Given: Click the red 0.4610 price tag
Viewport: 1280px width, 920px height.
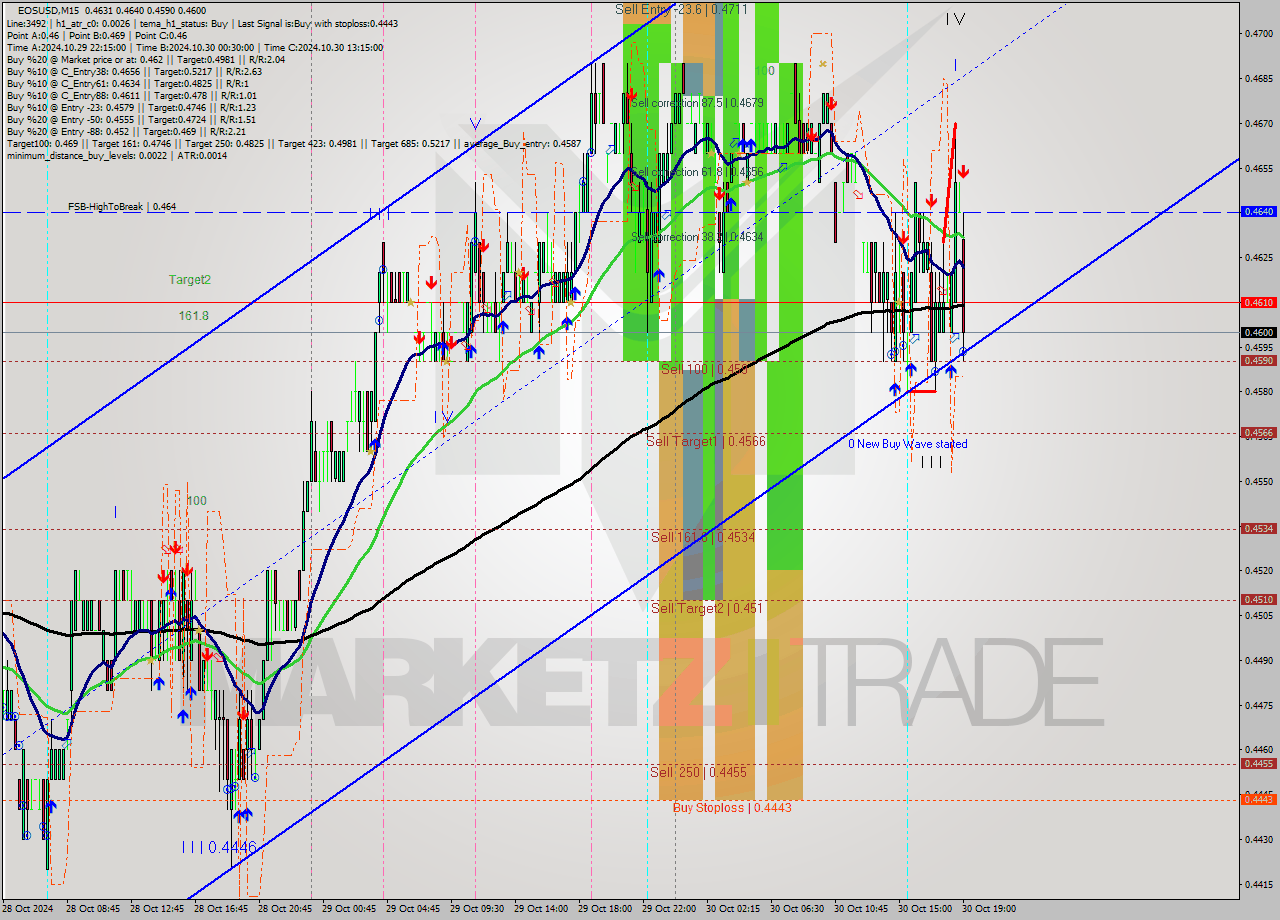Looking at the screenshot, I should [x=1258, y=302].
